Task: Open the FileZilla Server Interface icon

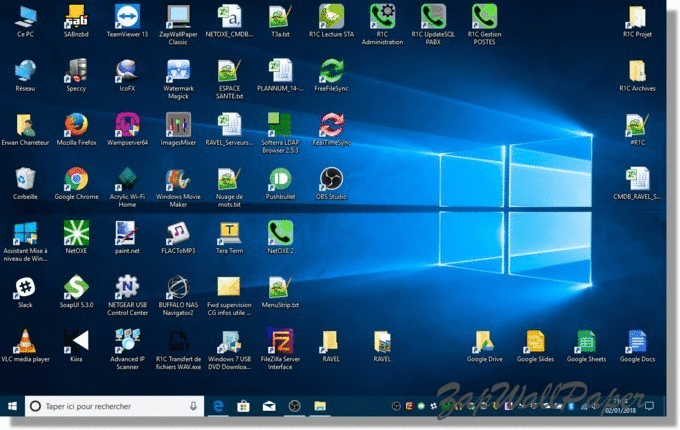Action: (x=280, y=340)
